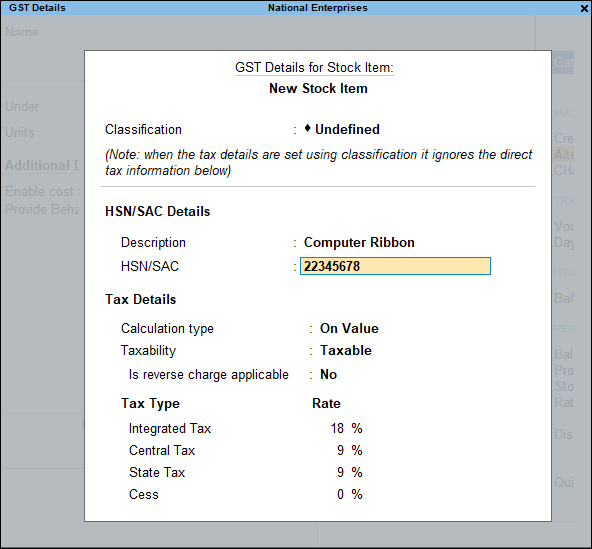Click the HSN/SAC Details section heading
The height and width of the screenshot is (549, 592).
point(157,211)
